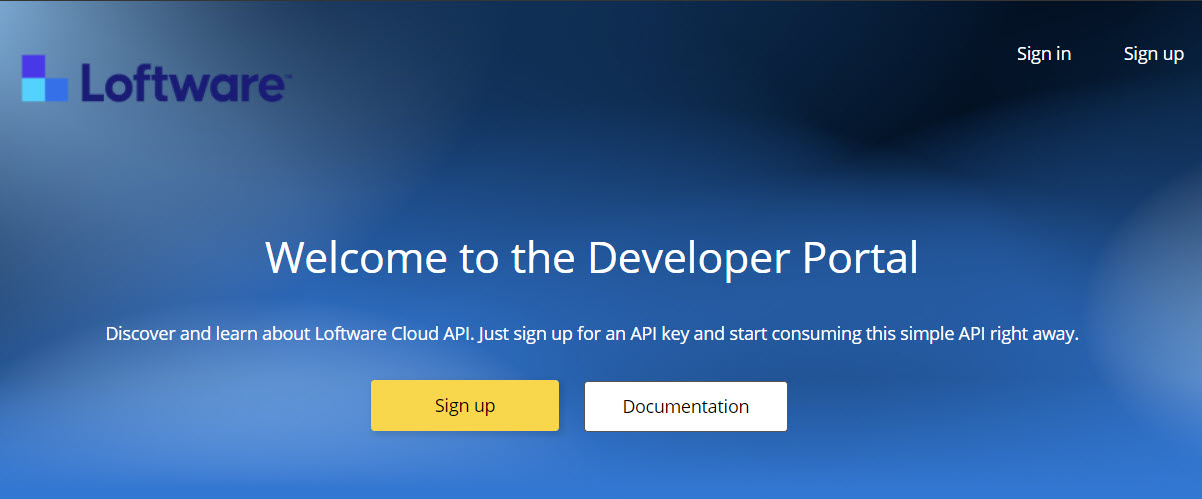1202x499 pixels.
Task: Click the description paragraph under the heading
Action: tap(591, 334)
